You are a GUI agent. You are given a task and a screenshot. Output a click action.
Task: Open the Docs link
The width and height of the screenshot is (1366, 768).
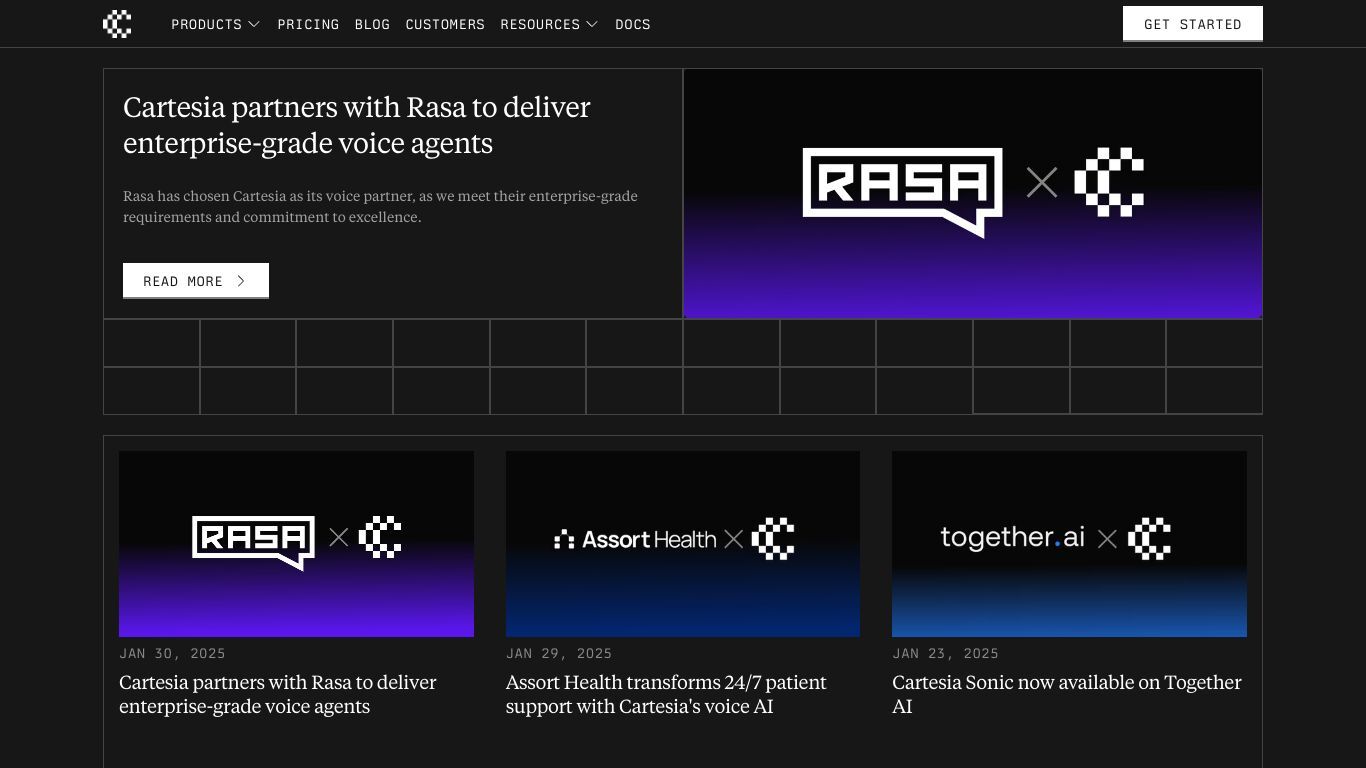633,24
